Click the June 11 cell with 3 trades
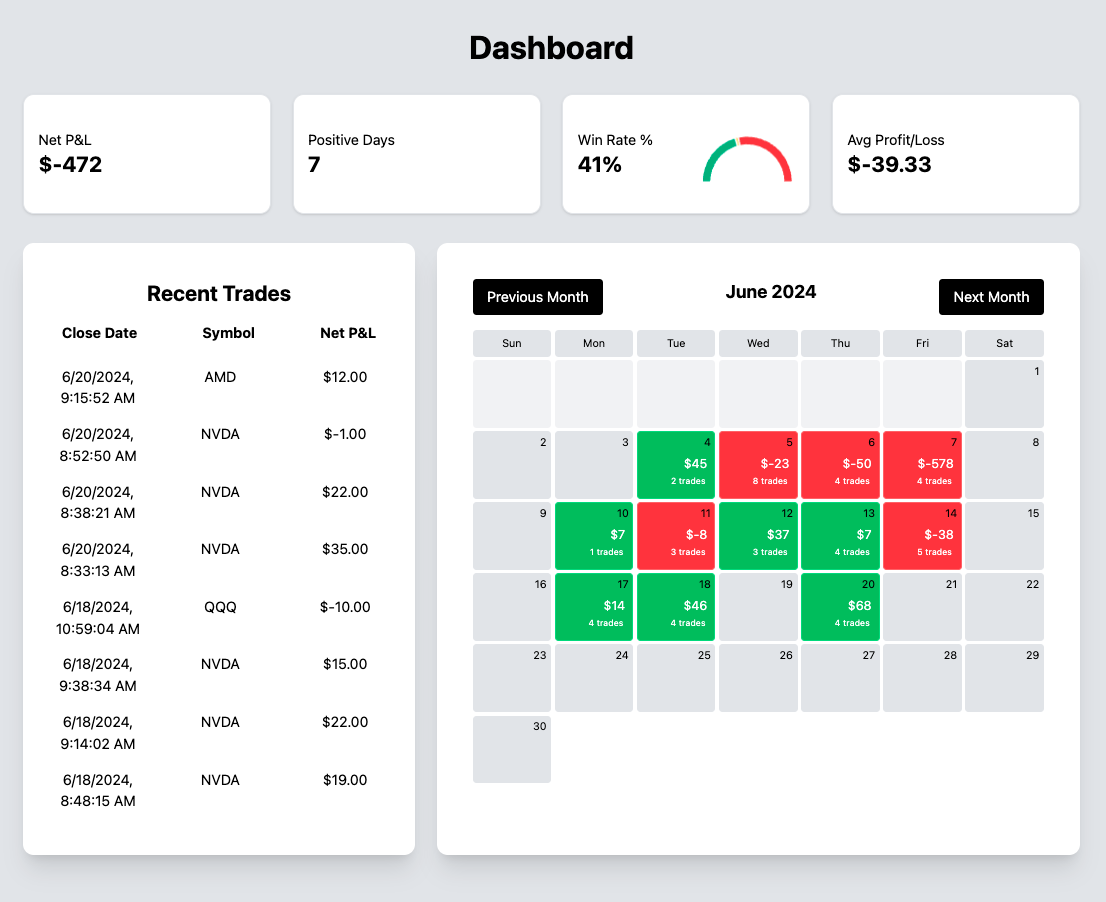 point(675,536)
